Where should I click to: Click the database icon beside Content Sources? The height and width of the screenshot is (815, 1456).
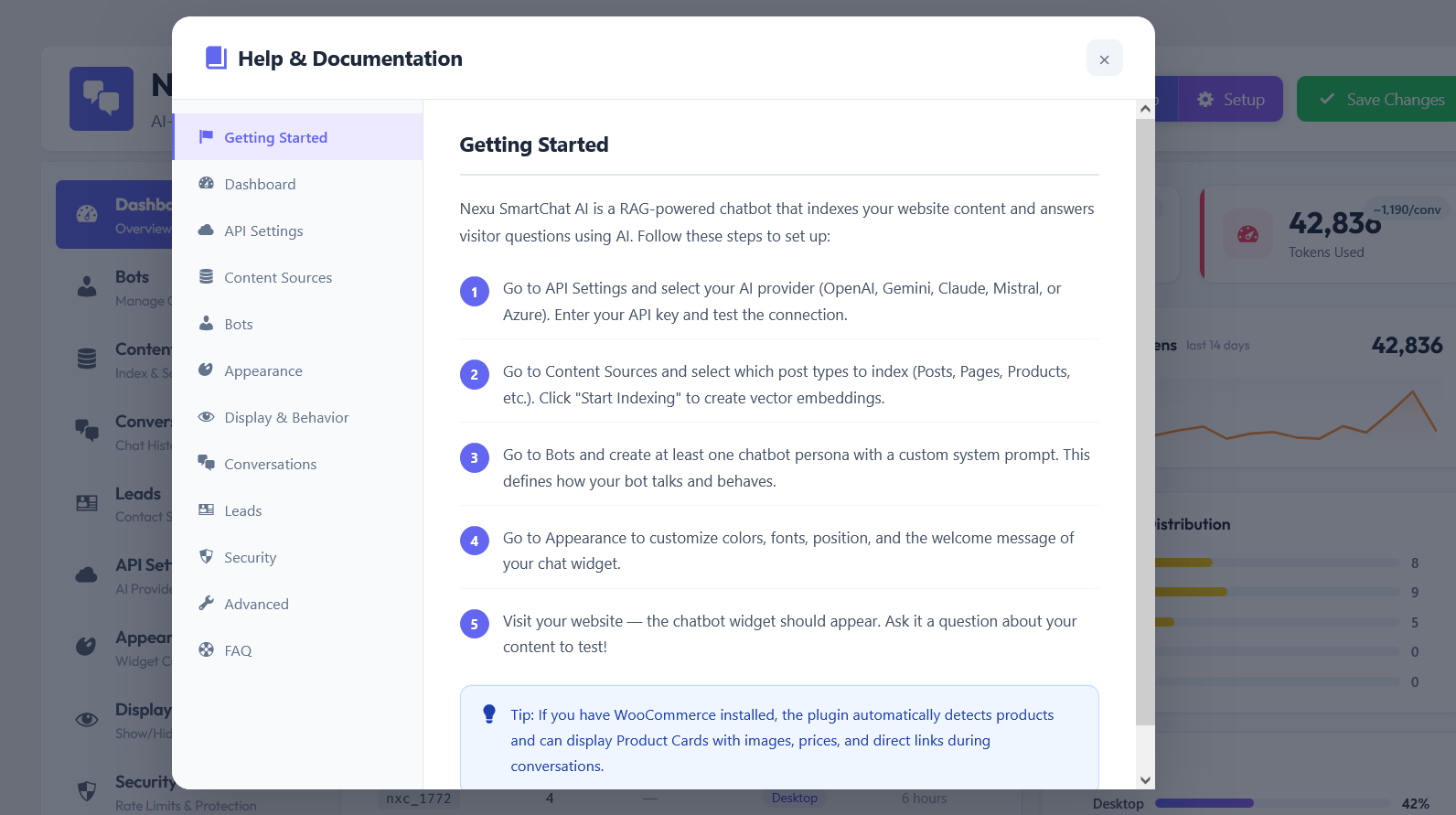tap(206, 276)
